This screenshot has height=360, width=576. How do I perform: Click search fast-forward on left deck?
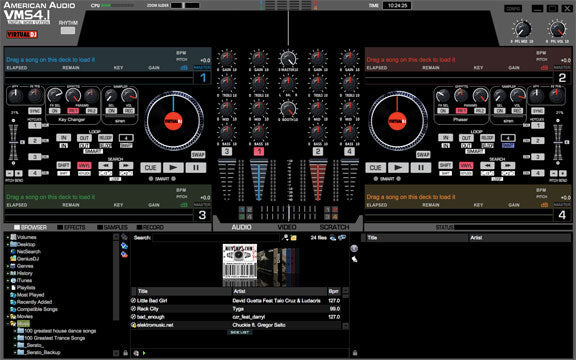[126, 166]
